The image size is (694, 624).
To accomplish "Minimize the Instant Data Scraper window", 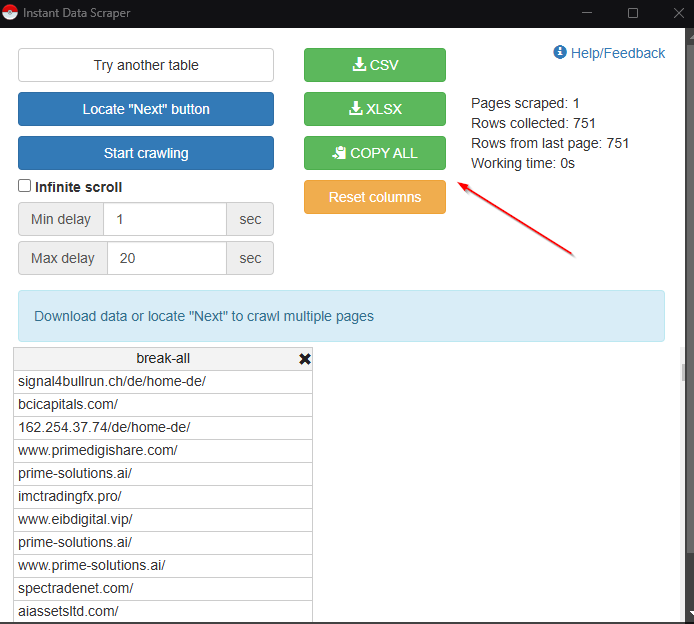I will point(587,13).
